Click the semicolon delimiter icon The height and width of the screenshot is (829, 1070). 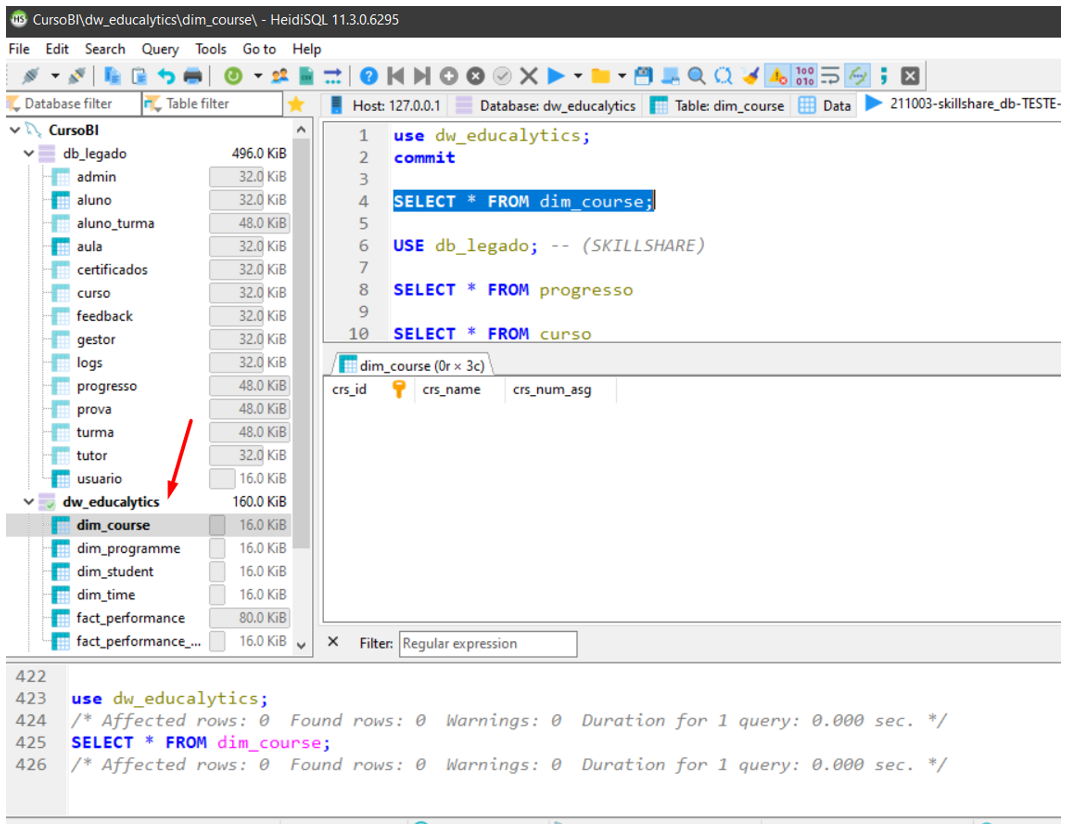pos(884,76)
